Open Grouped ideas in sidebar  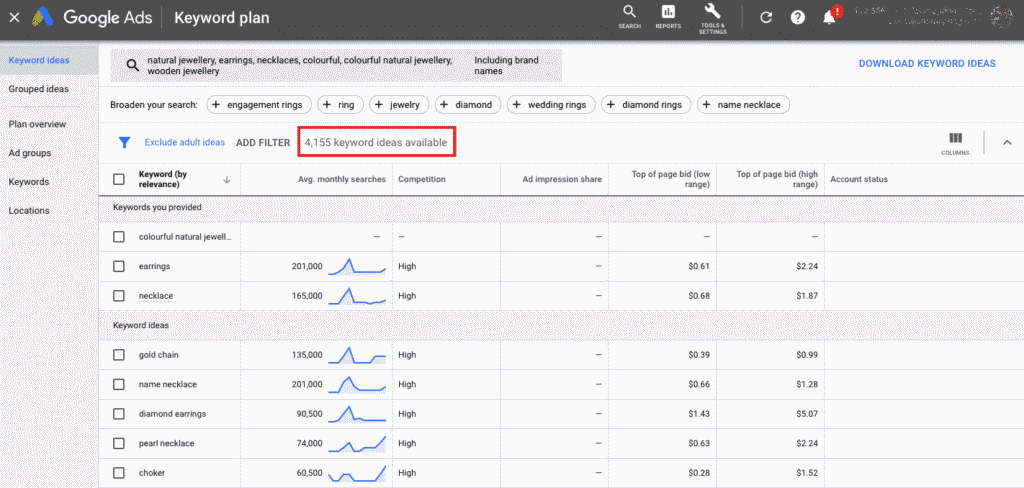(39, 89)
